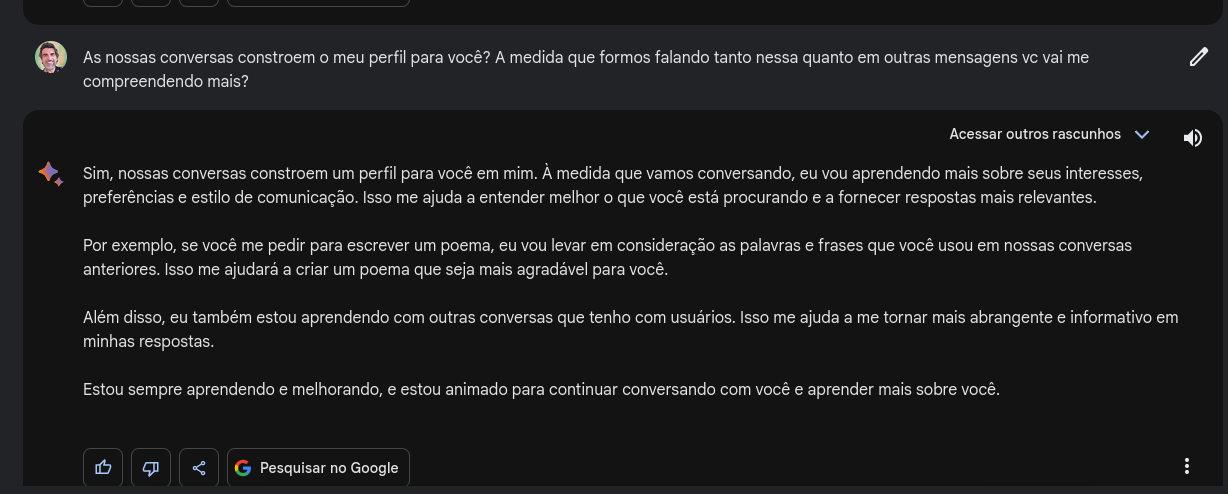Click the Google G logo
The image size is (1228, 494).
coord(243,468)
